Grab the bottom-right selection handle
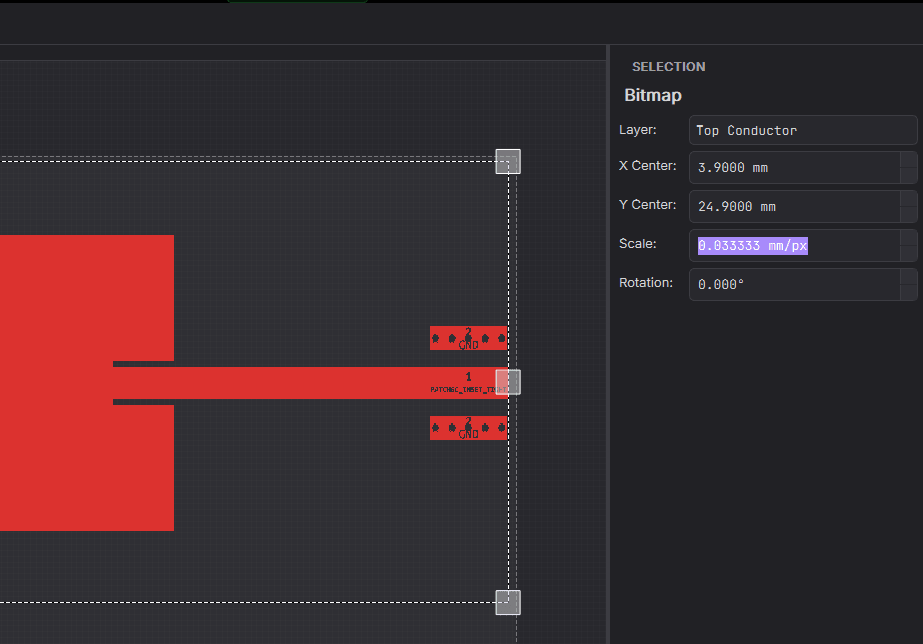This screenshot has height=644, width=923. coord(508,602)
